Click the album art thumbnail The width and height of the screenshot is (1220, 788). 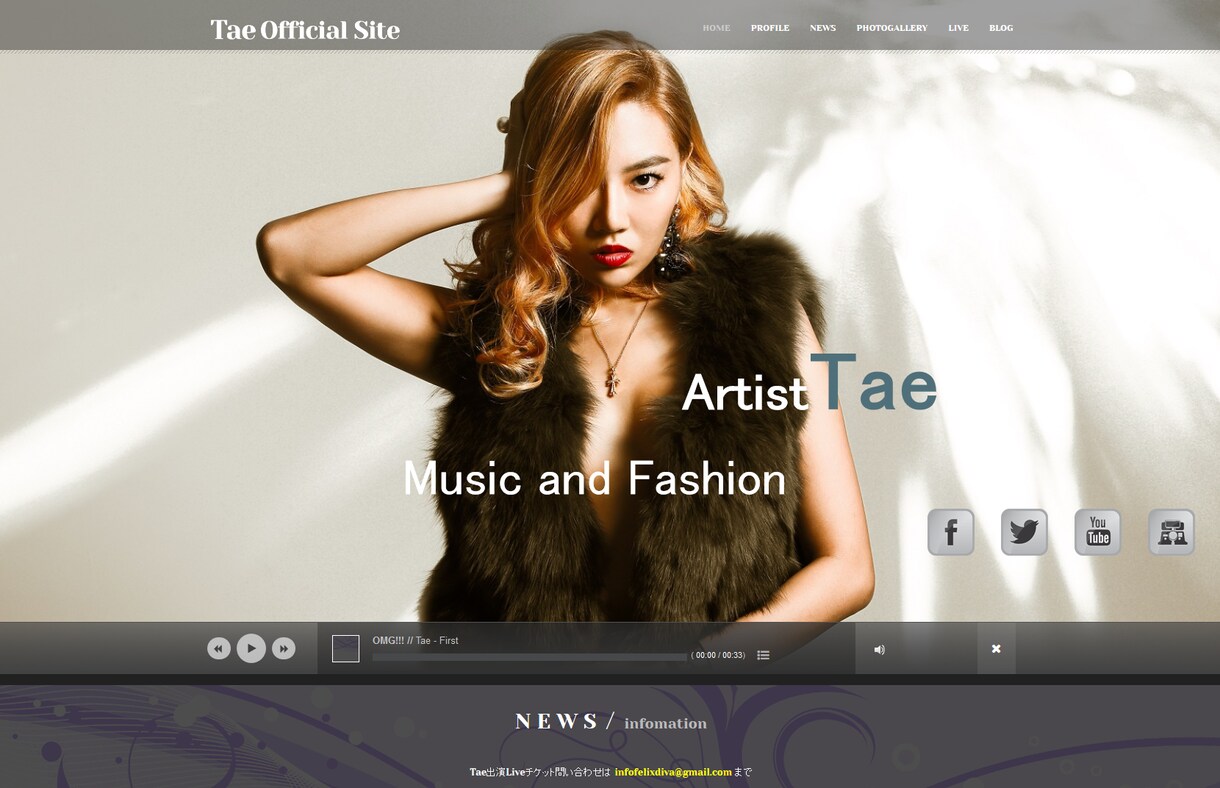pos(346,648)
